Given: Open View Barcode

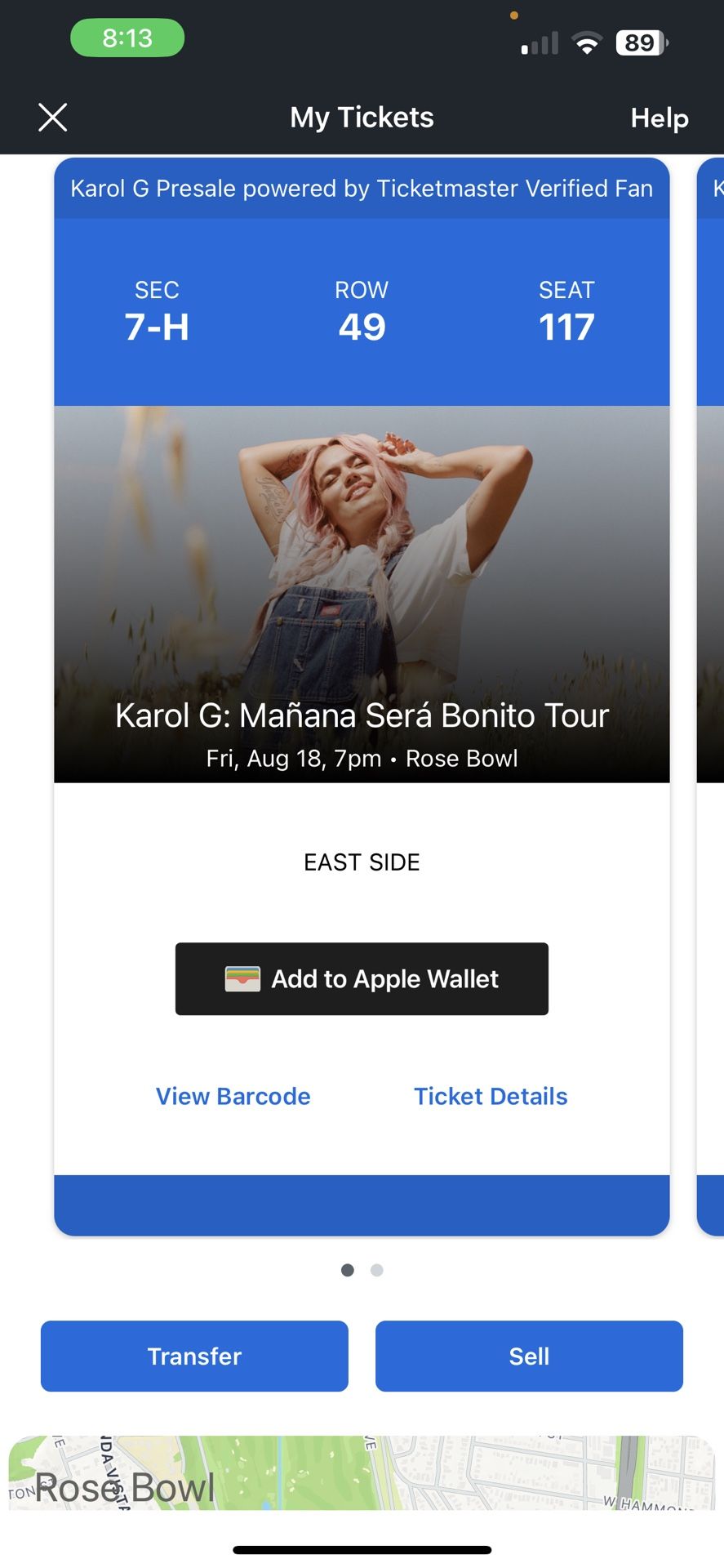Looking at the screenshot, I should point(233,1096).
